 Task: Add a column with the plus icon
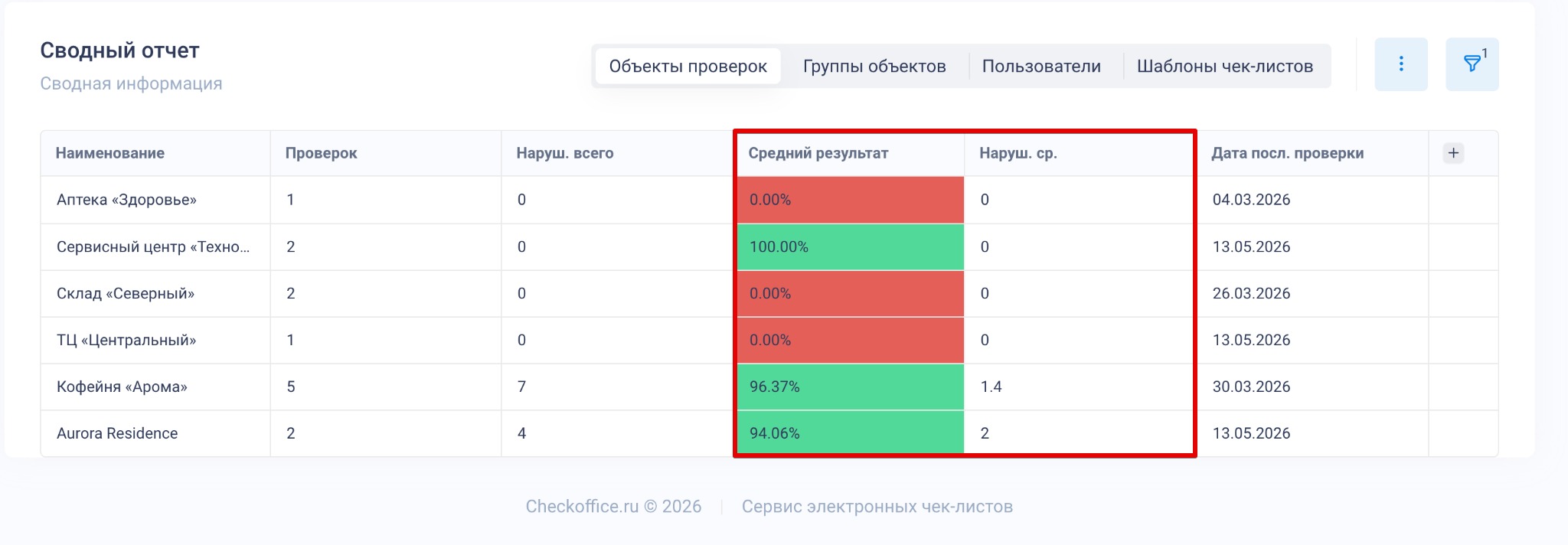coord(1453,153)
